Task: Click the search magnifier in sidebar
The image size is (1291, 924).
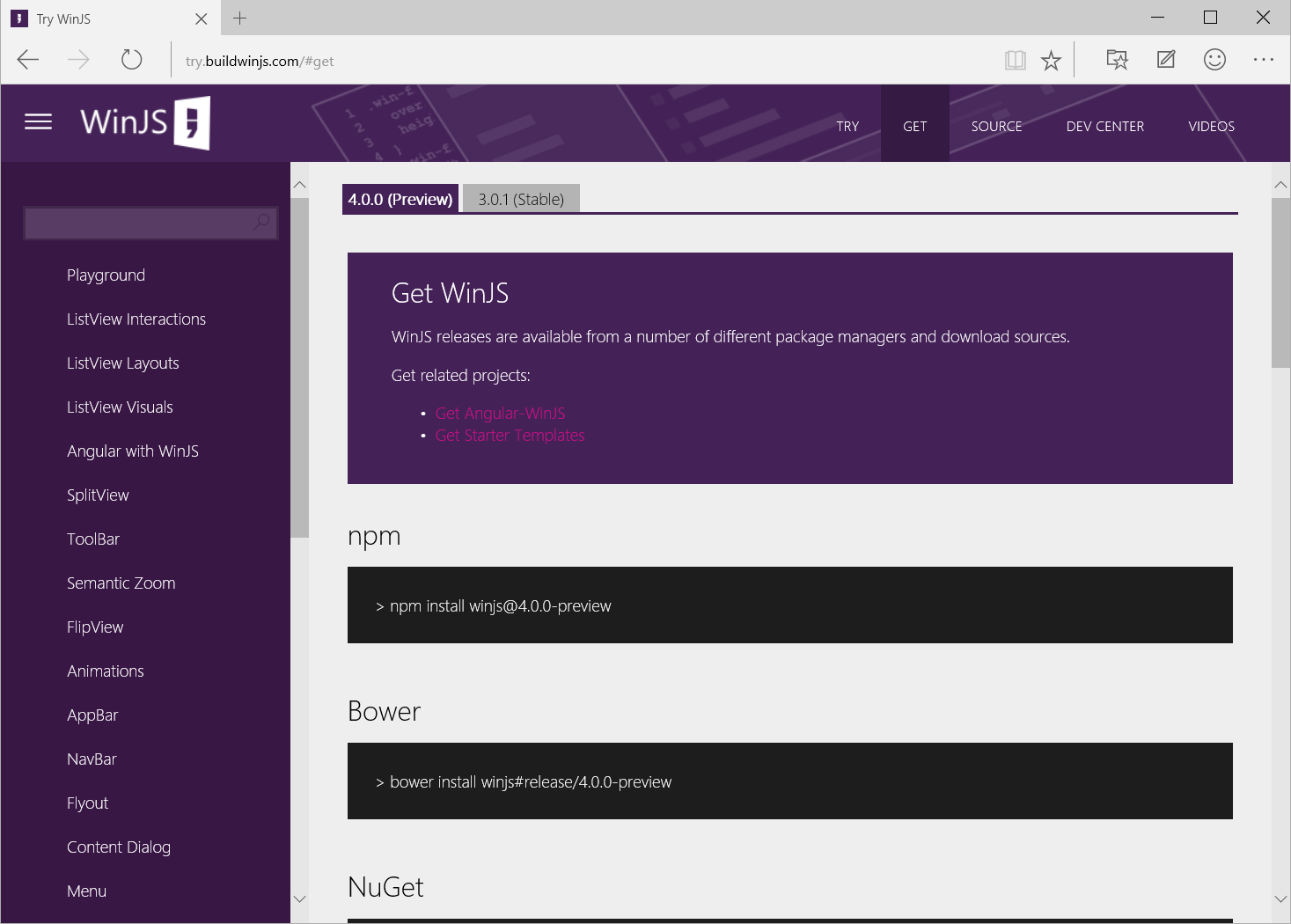Action: (x=261, y=223)
